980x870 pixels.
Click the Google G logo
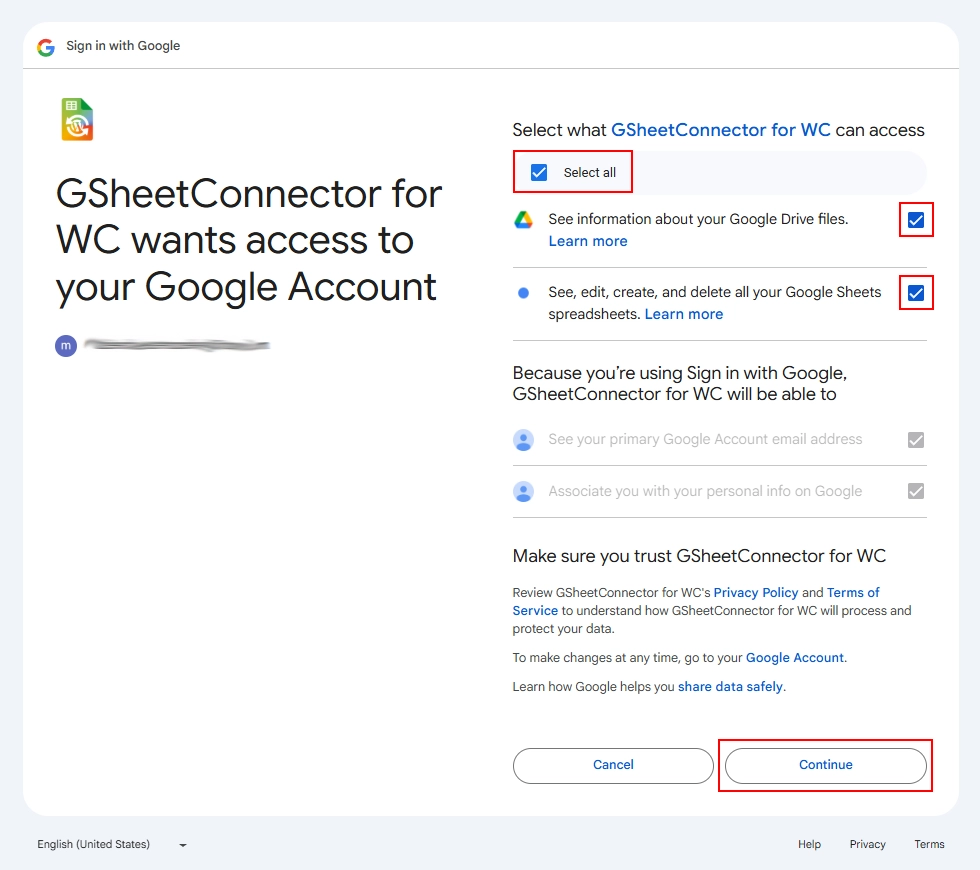45,46
